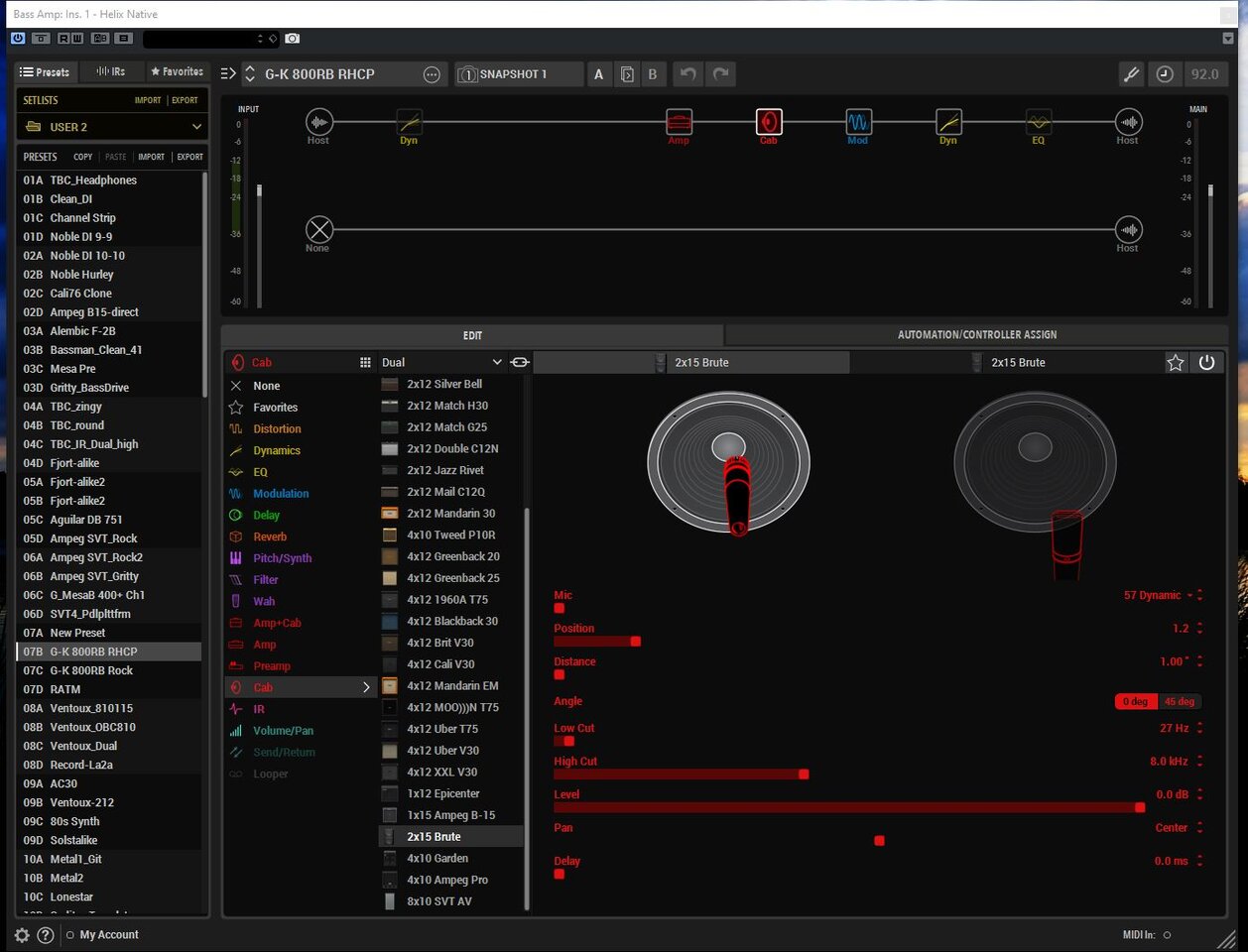Toggle plugin power button in top-left

pos(18,39)
